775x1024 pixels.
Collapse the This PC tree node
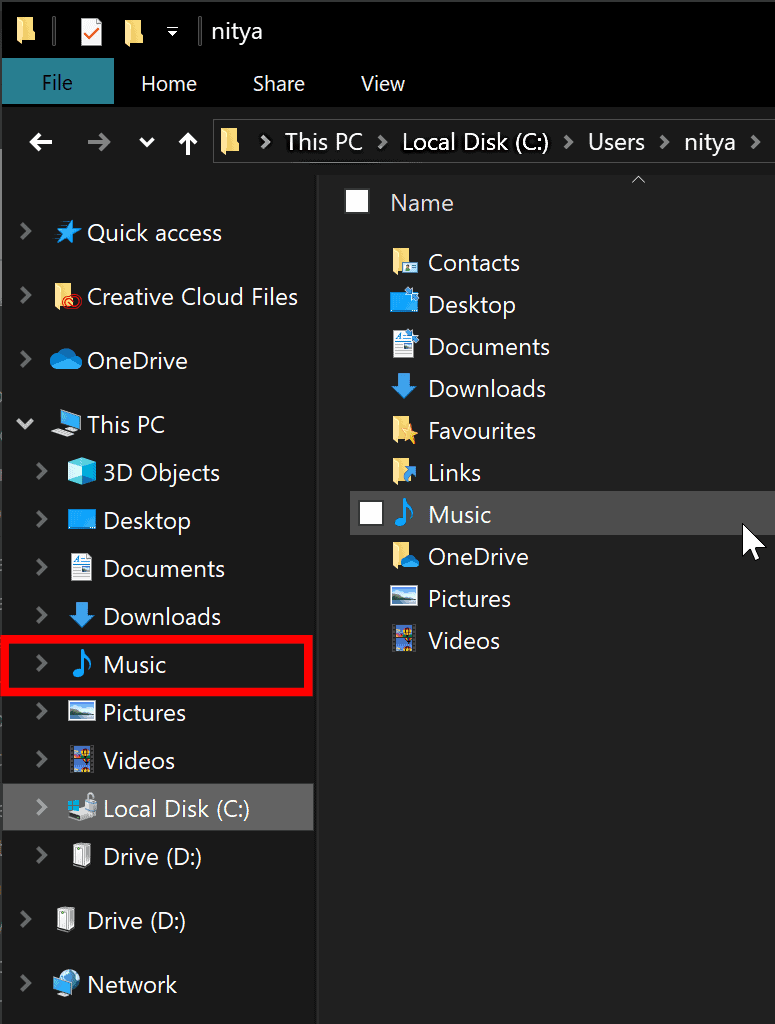pyautogui.click(x=24, y=423)
